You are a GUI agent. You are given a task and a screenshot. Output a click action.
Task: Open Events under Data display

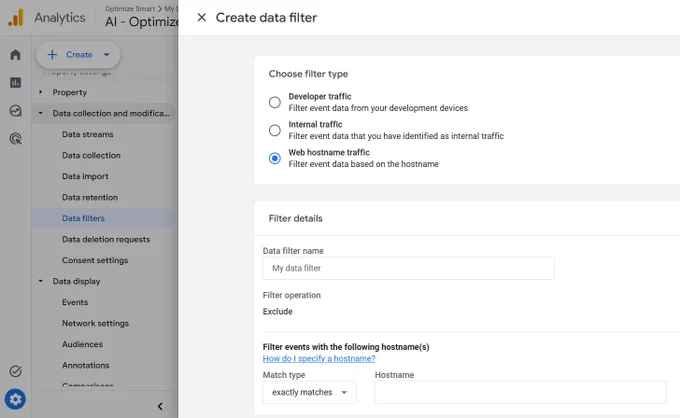[x=75, y=302]
